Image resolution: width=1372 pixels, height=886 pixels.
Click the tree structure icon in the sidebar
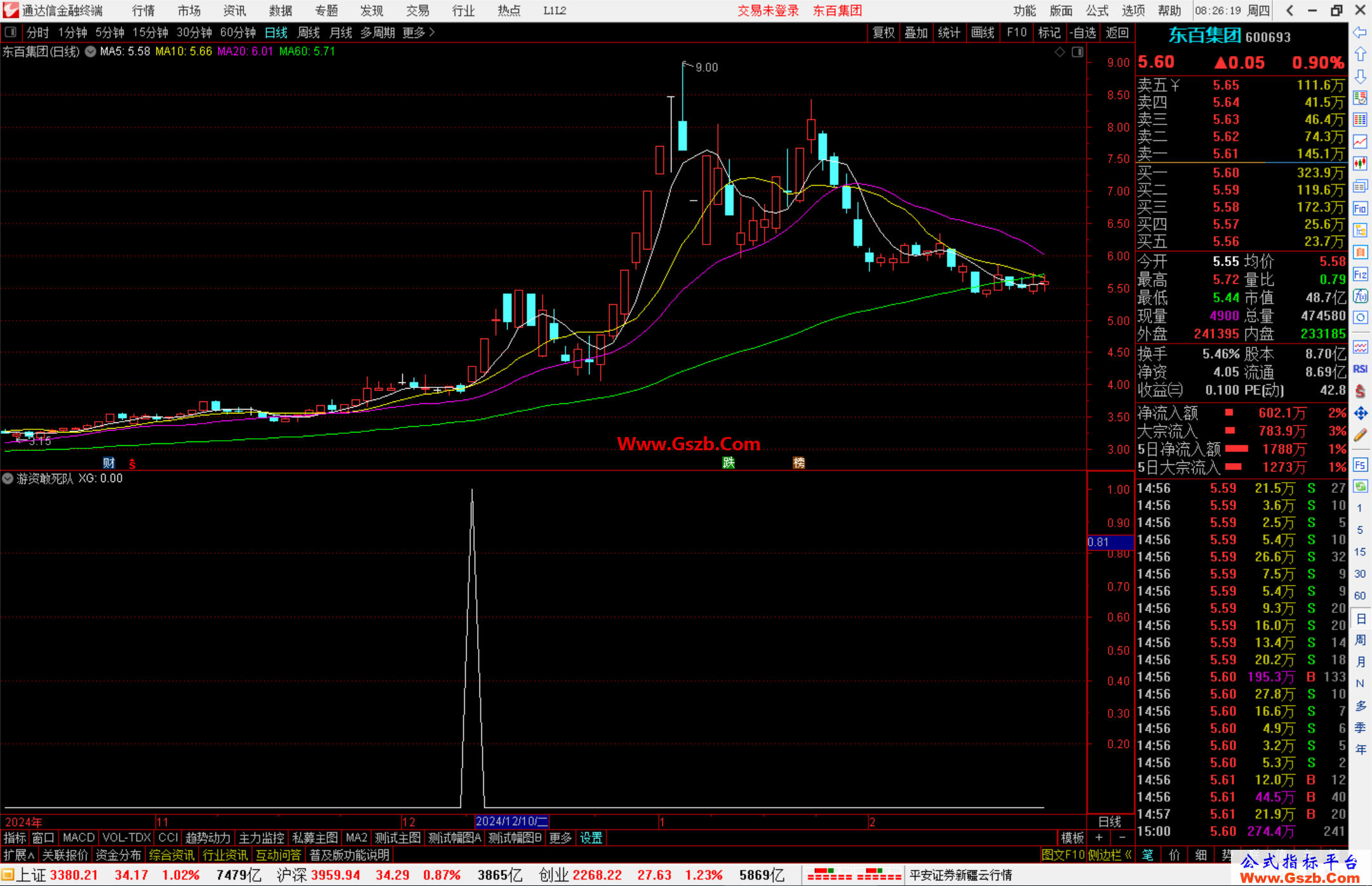pos(1360,230)
